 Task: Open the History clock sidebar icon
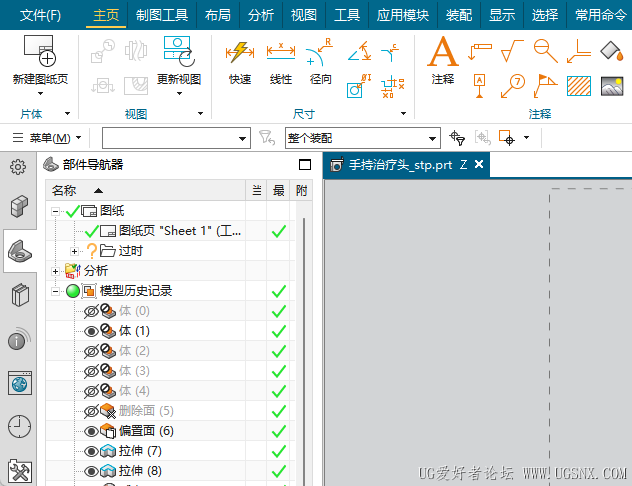(19, 426)
